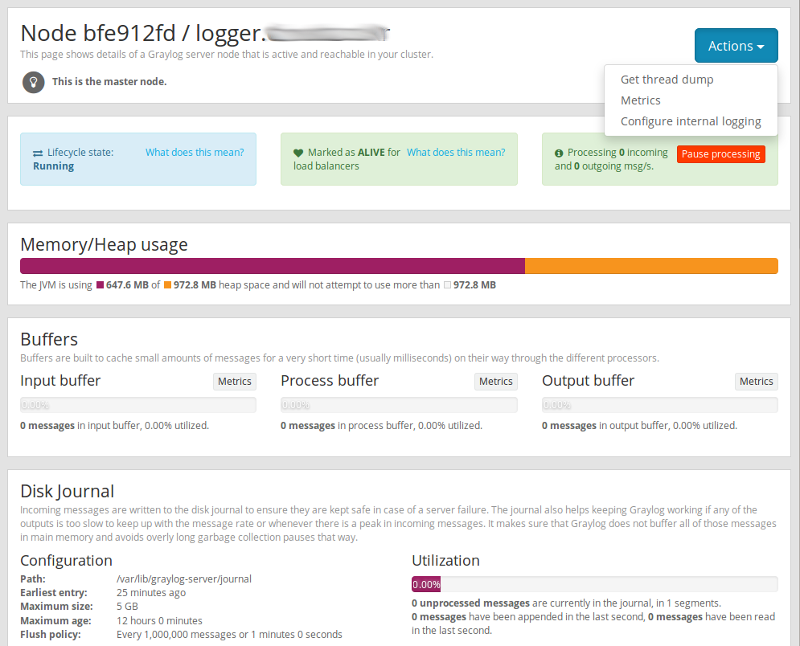Open the Actions dropdown button
Image resolution: width=800 pixels, height=646 pixels.
pyautogui.click(x=735, y=46)
